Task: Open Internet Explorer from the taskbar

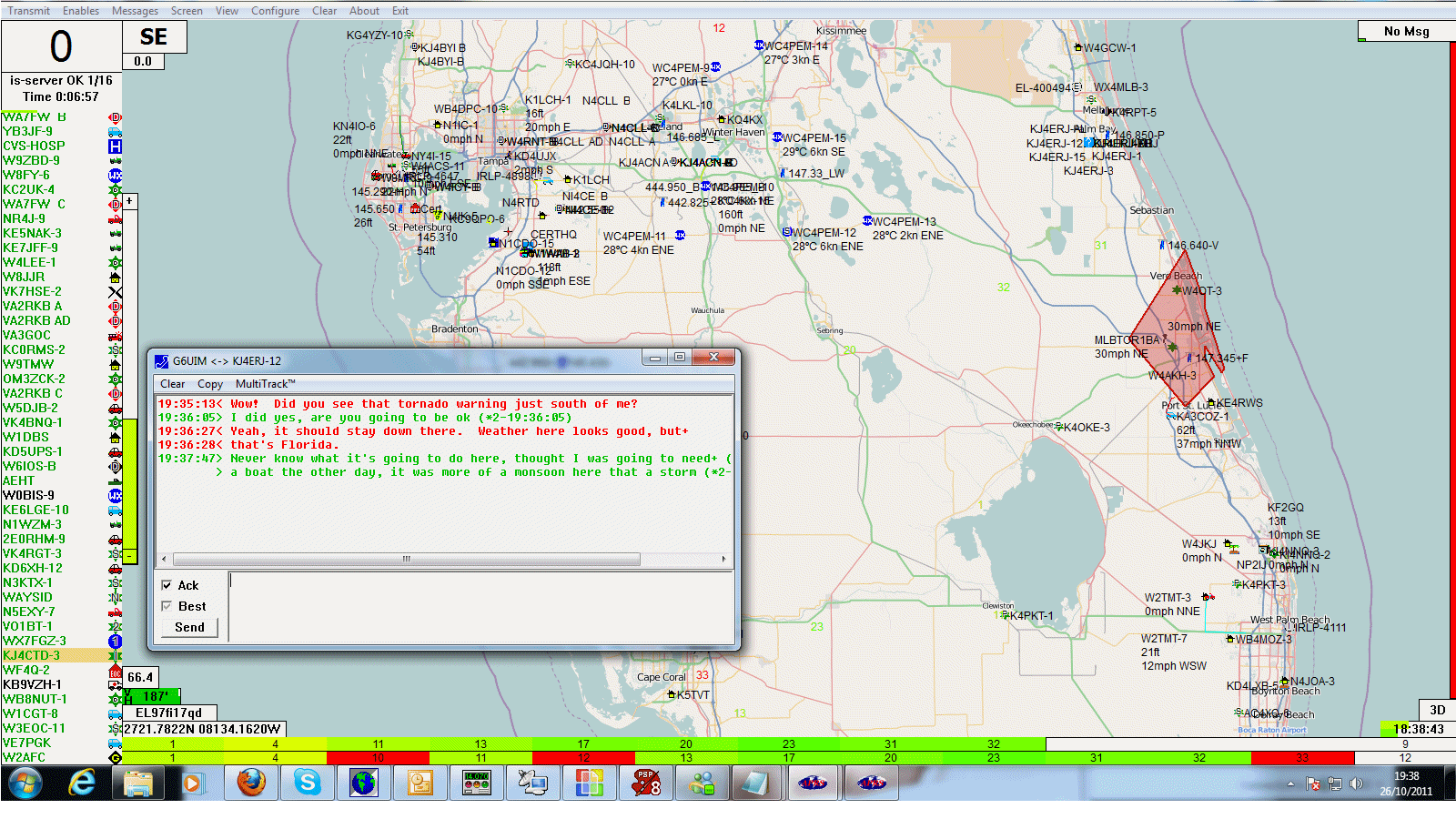Action: (x=82, y=783)
